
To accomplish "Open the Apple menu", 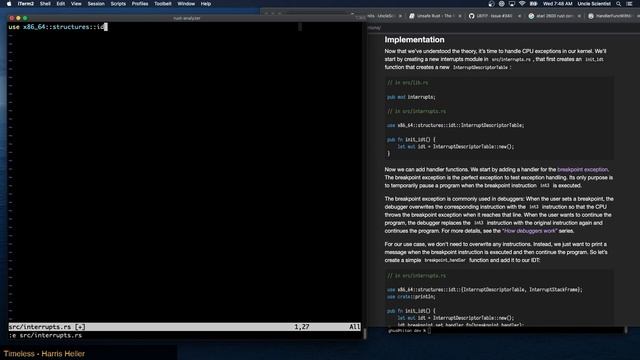I will coord(9,4).
